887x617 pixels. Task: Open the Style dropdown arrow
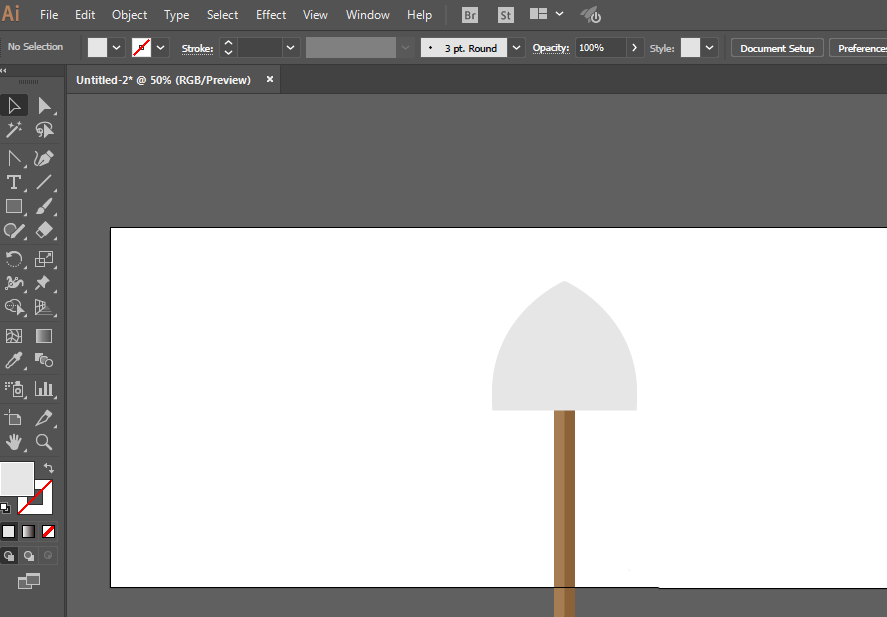710,48
